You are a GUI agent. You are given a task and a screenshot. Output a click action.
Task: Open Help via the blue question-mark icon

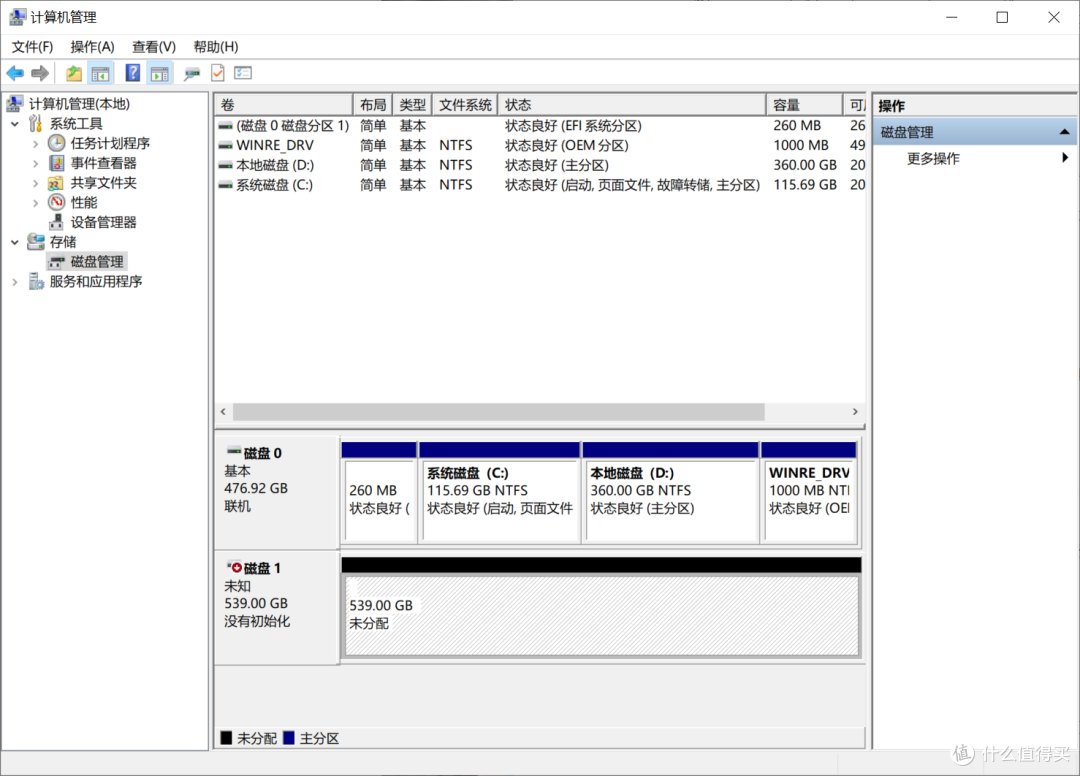(x=133, y=73)
